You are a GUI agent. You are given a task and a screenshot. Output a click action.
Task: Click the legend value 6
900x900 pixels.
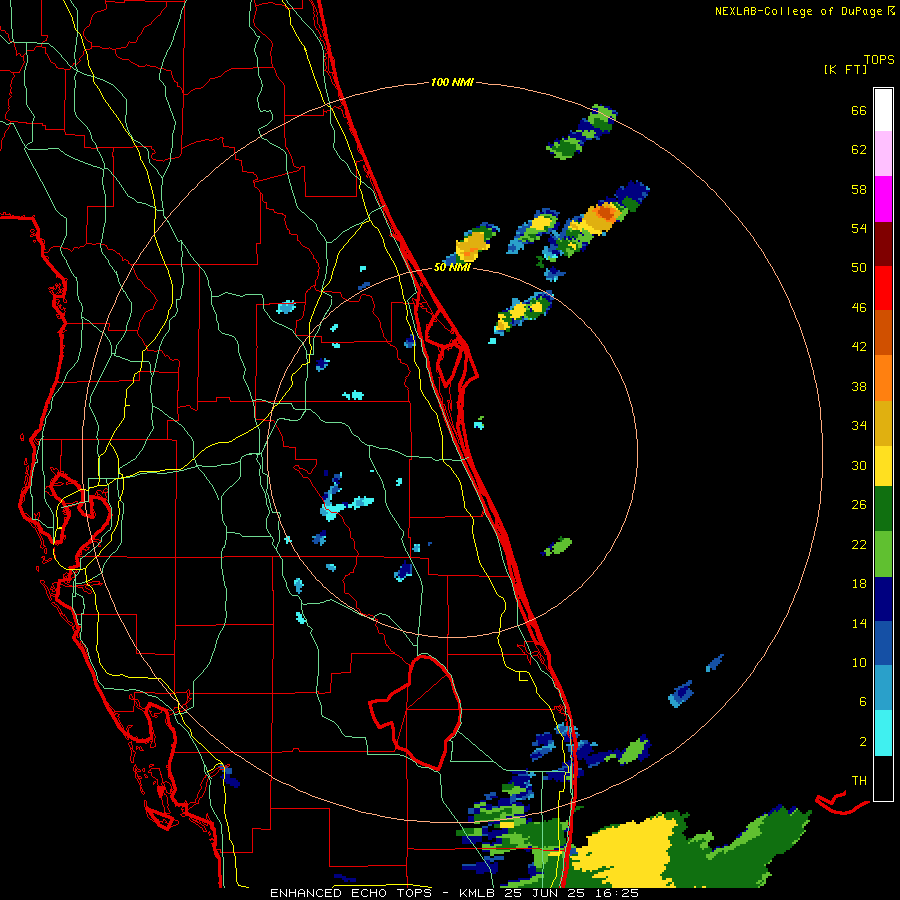click(863, 702)
